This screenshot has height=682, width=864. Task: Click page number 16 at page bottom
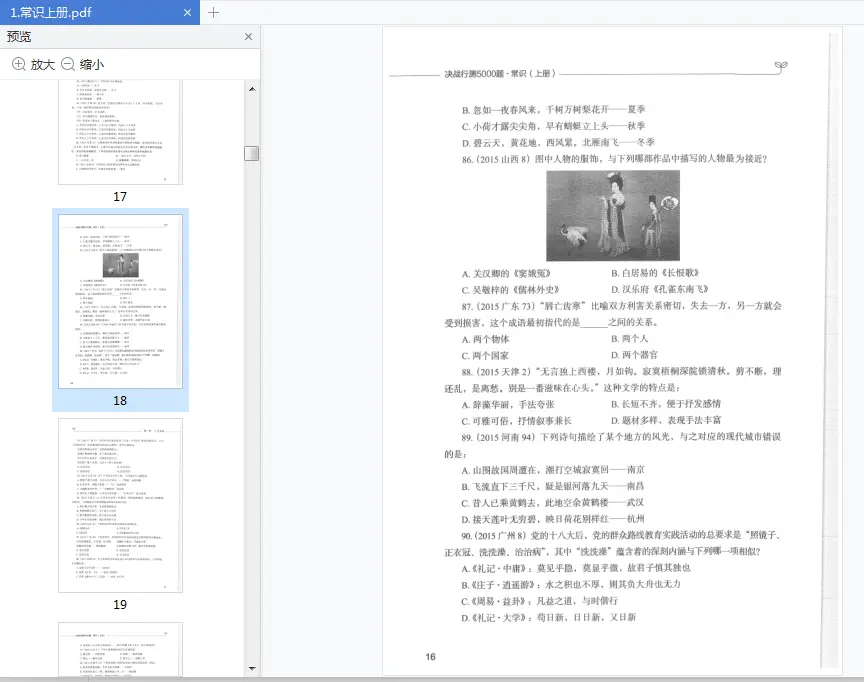point(430,657)
